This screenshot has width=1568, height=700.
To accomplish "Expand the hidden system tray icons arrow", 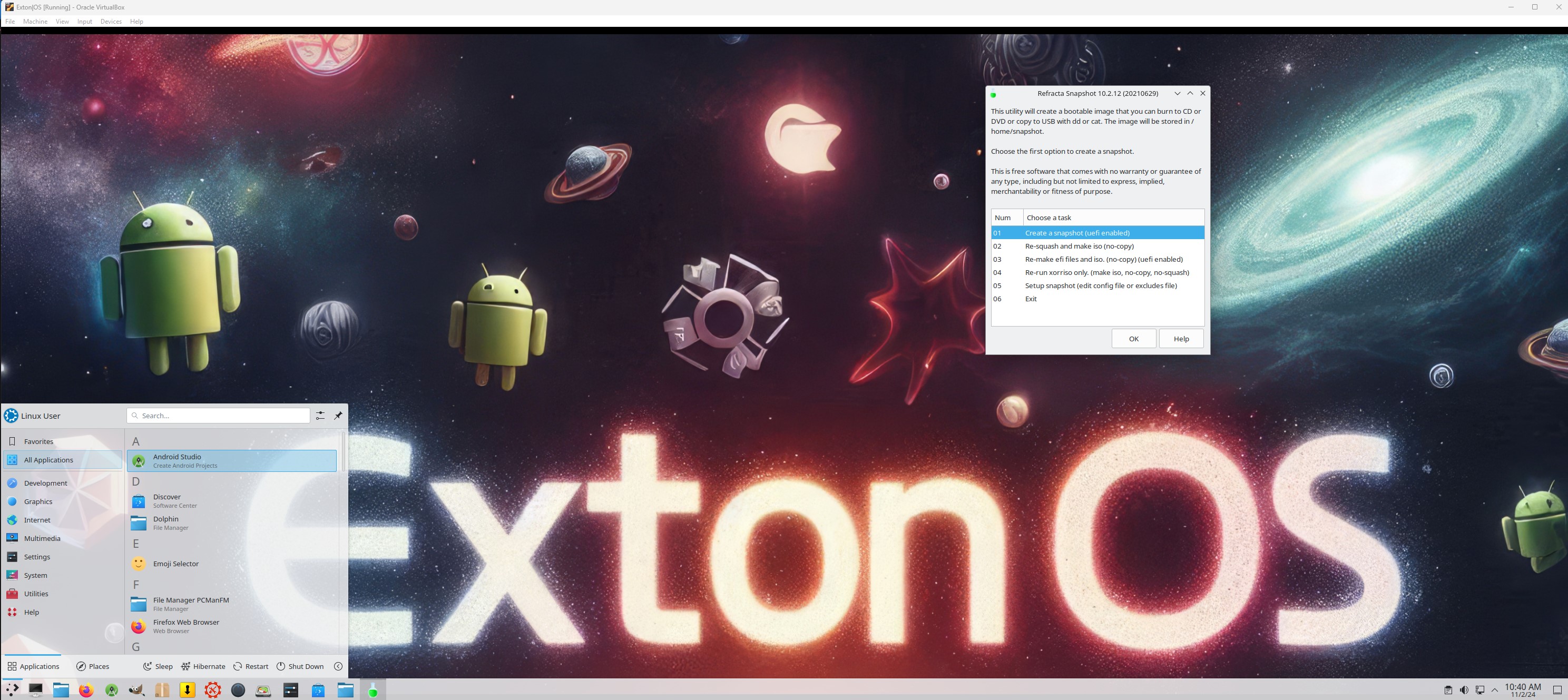I will pos(1495,689).
